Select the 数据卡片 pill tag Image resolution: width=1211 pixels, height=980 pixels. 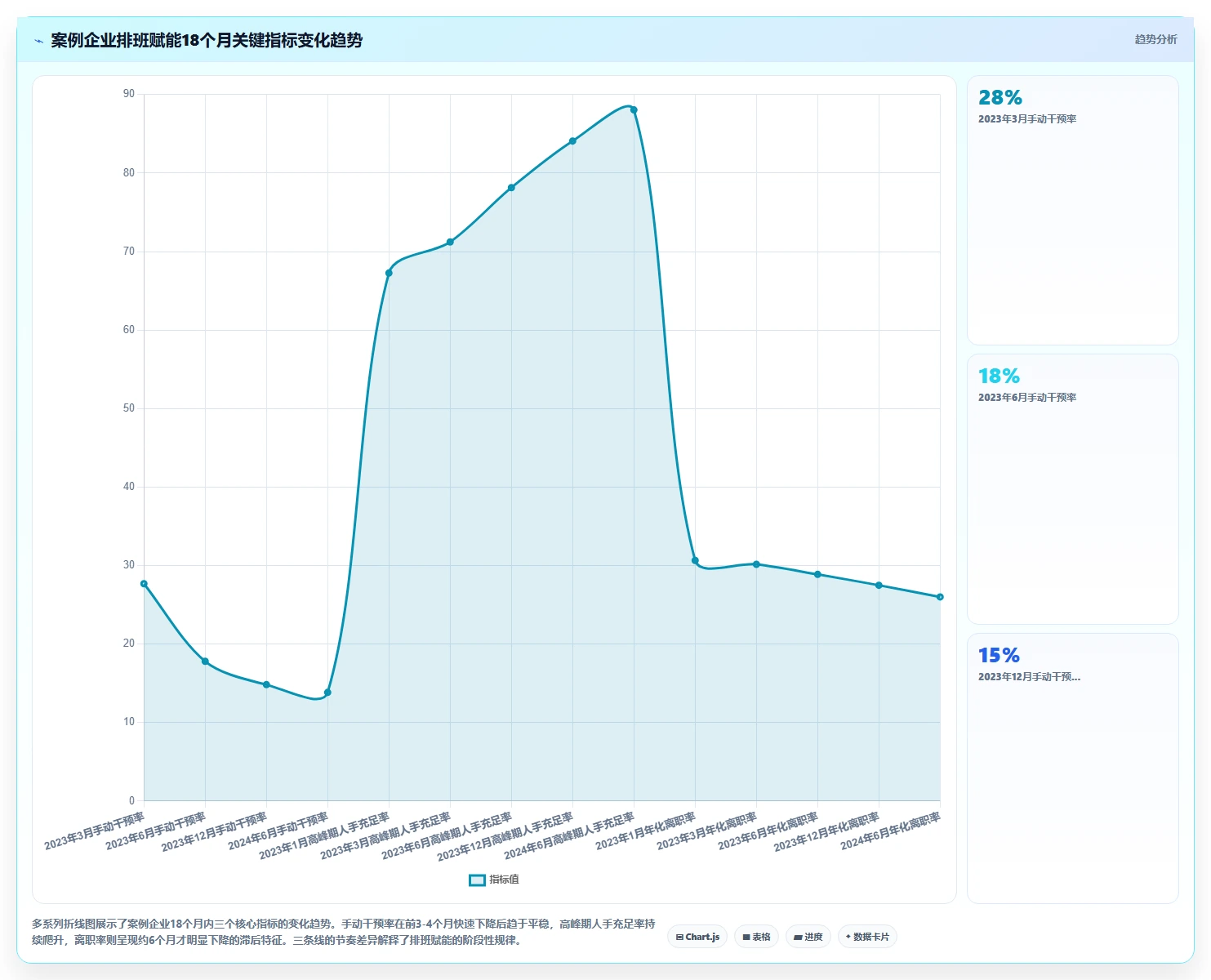point(867,937)
